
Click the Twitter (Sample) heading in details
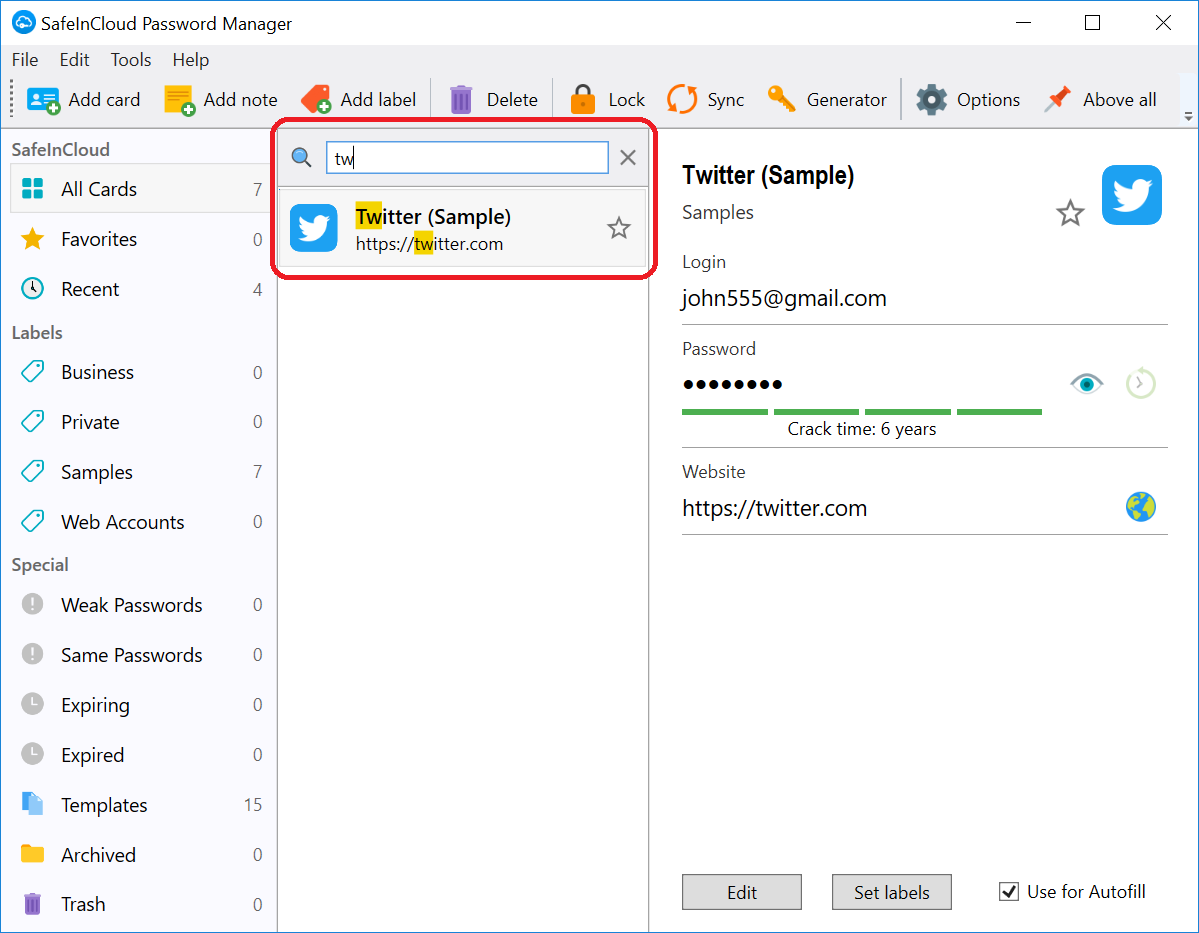768,175
